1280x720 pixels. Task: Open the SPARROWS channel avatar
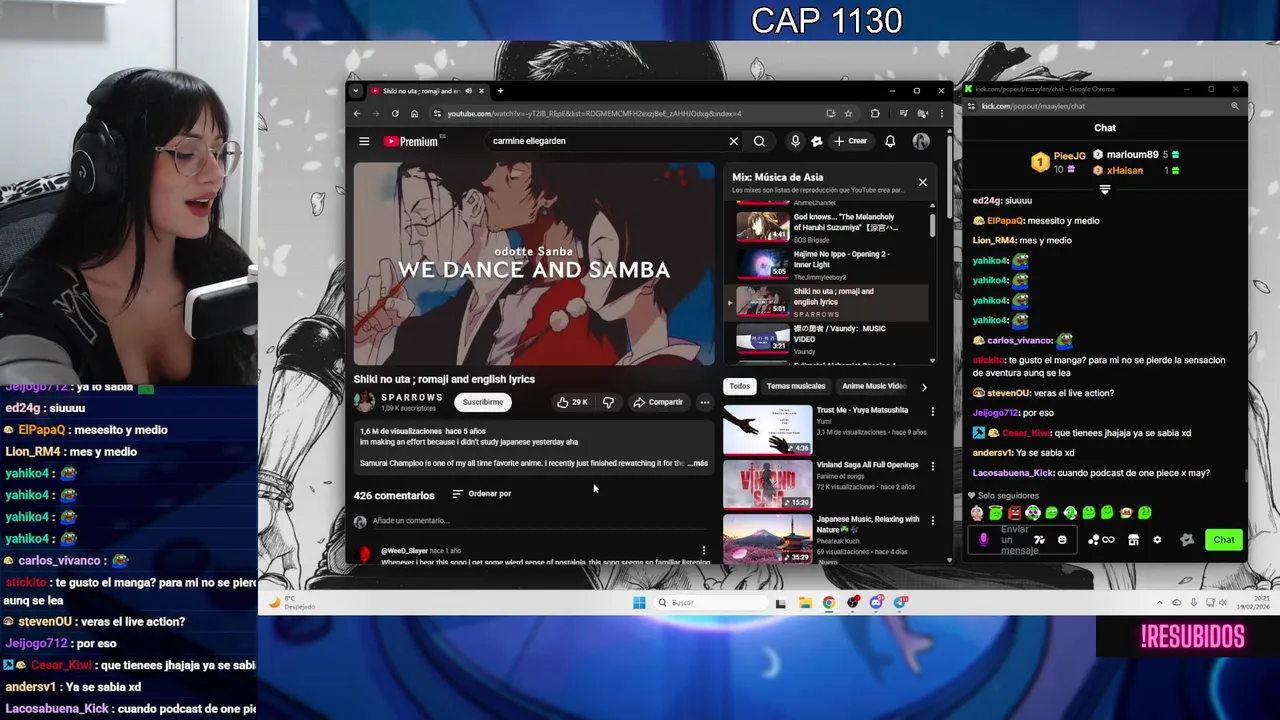coord(364,402)
